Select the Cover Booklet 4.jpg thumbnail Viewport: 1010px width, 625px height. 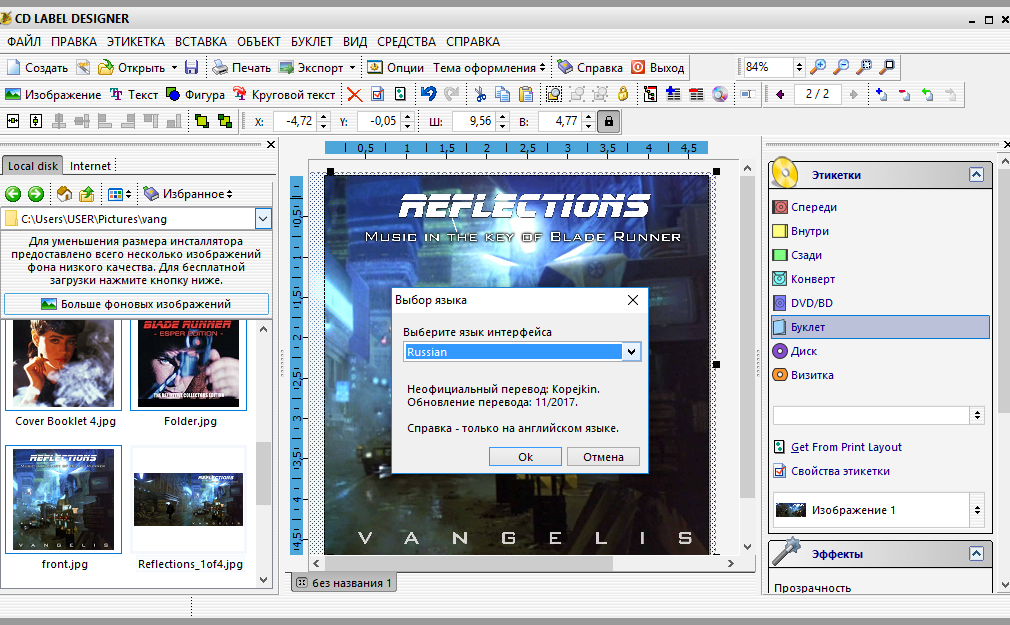pos(63,364)
